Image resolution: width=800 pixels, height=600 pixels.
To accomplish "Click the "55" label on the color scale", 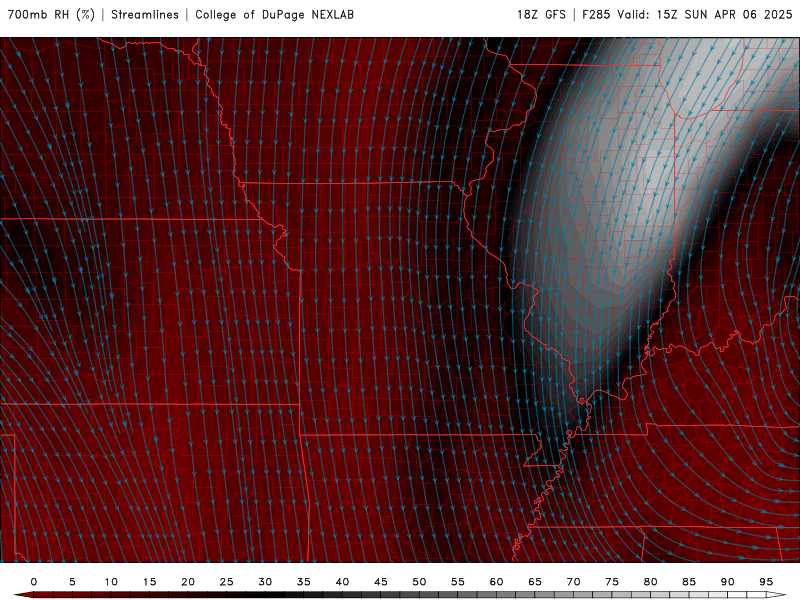I will point(458,582).
